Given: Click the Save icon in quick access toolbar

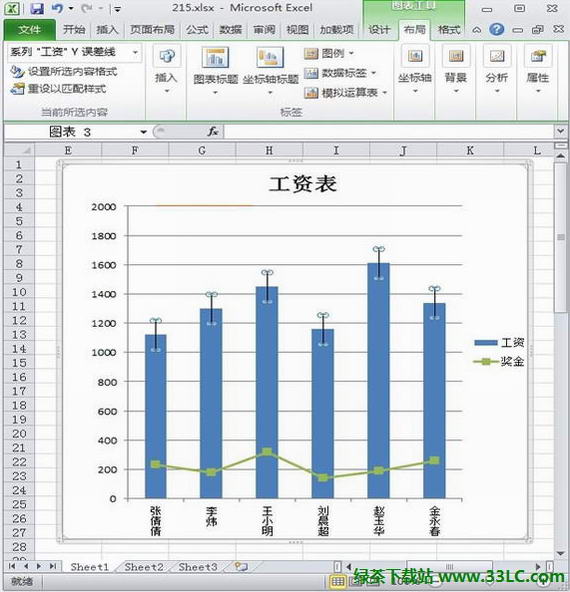Looking at the screenshot, I should (37, 8).
